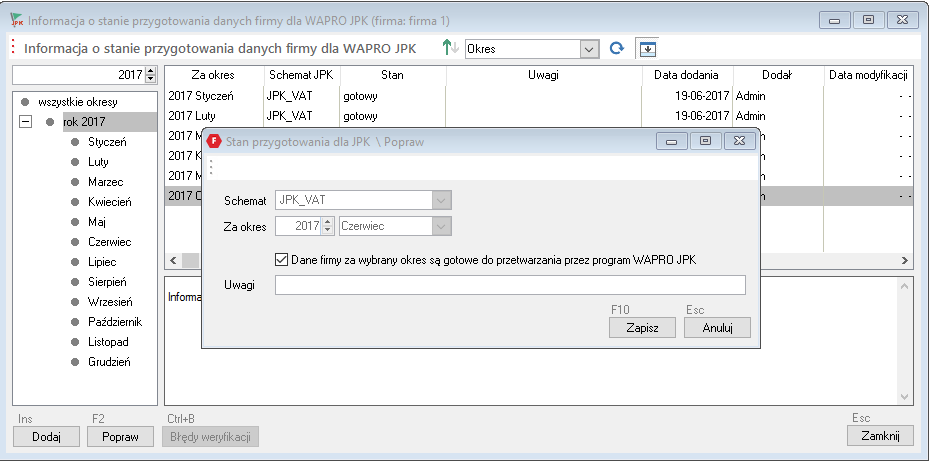Click the Dodaj button
929x462 pixels.
coord(46,437)
